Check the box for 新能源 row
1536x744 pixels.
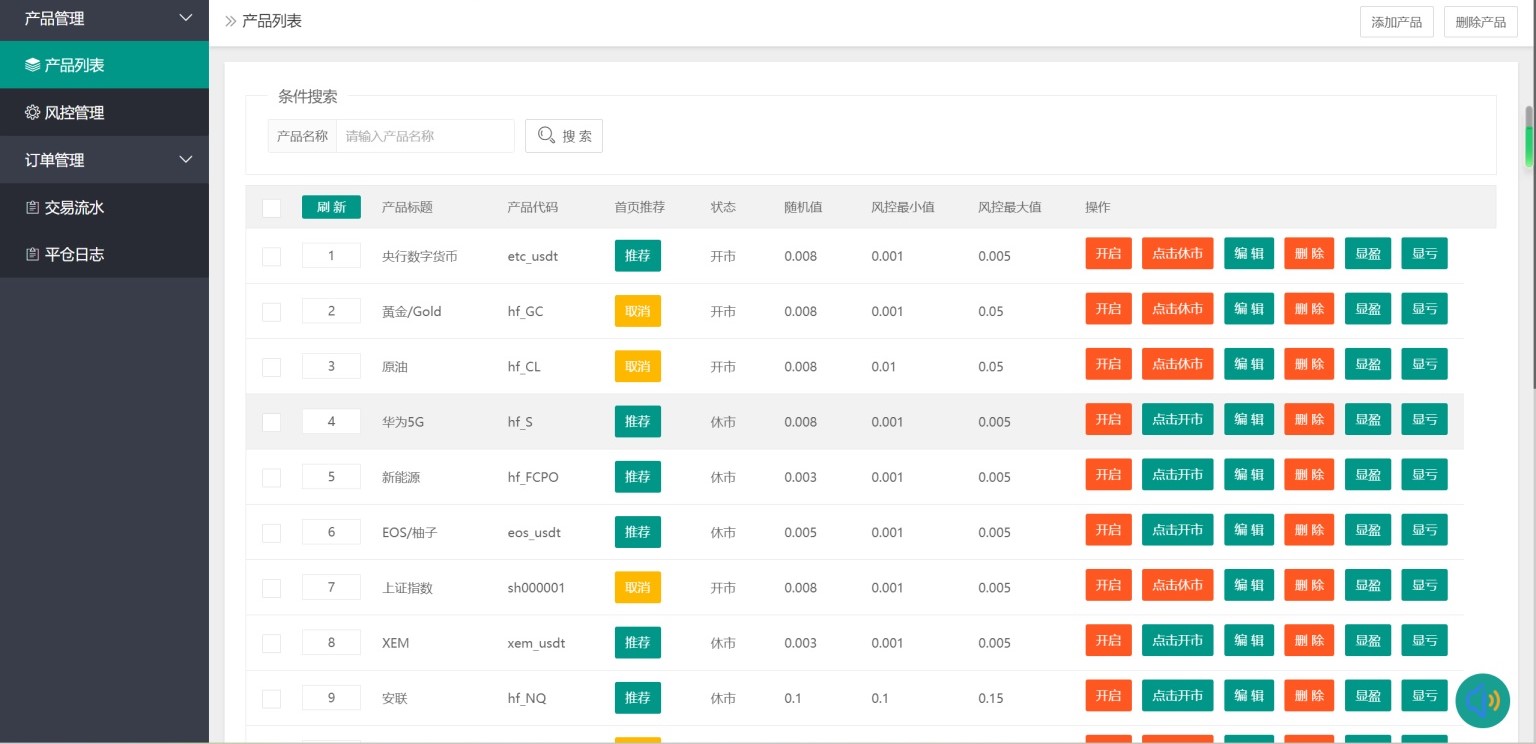point(271,477)
